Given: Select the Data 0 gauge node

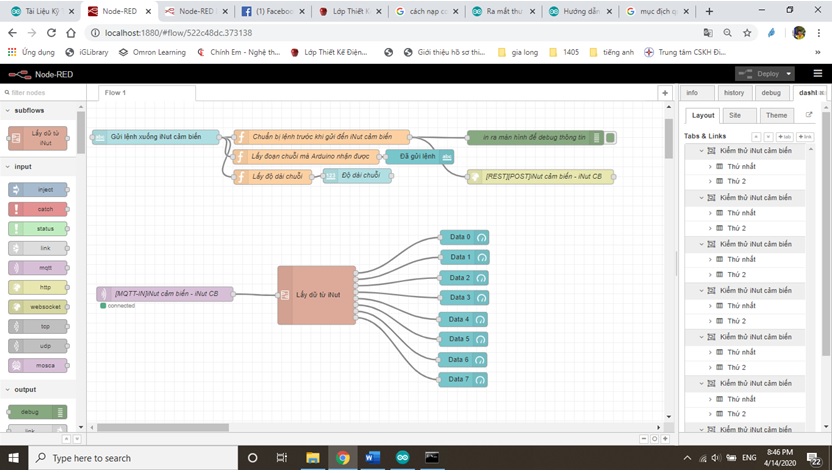Looking at the screenshot, I should pyautogui.click(x=462, y=237).
